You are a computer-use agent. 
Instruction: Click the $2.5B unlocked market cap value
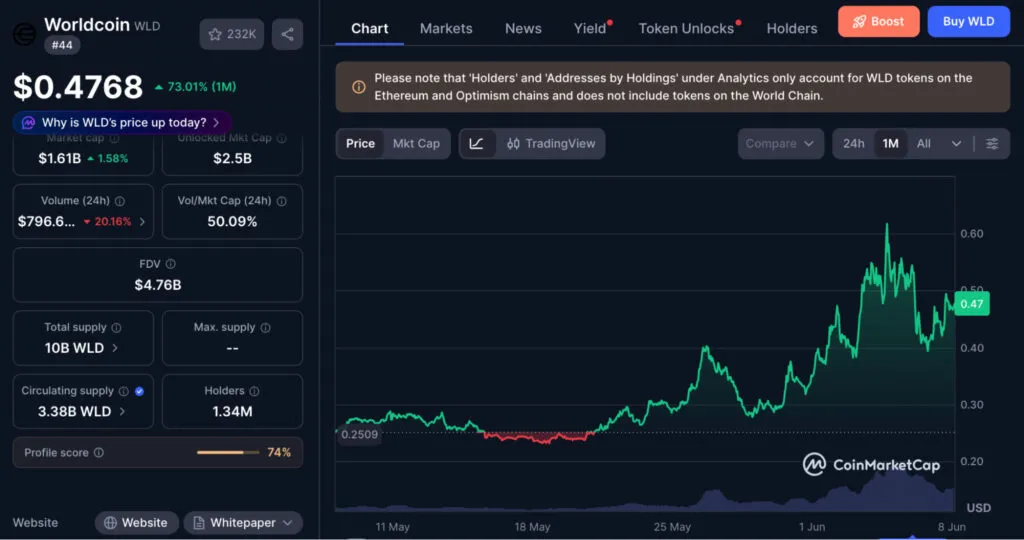[232, 158]
